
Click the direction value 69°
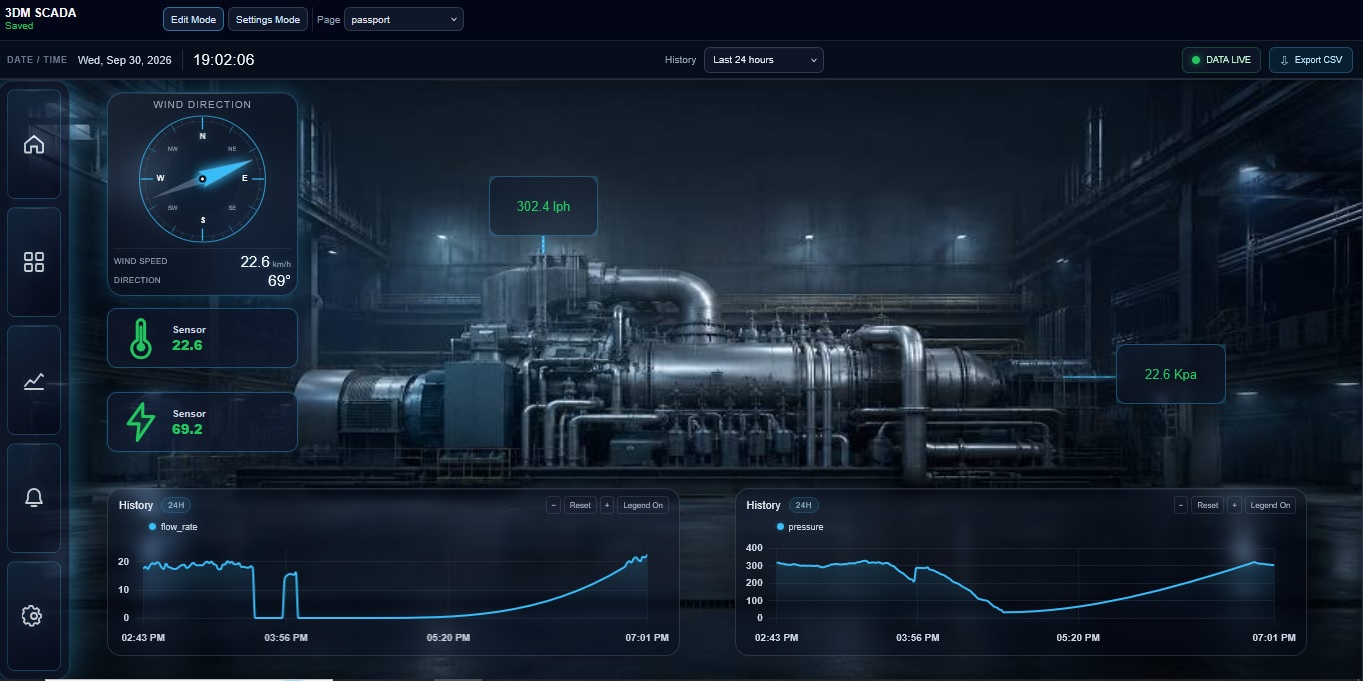click(x=279, y=281)
